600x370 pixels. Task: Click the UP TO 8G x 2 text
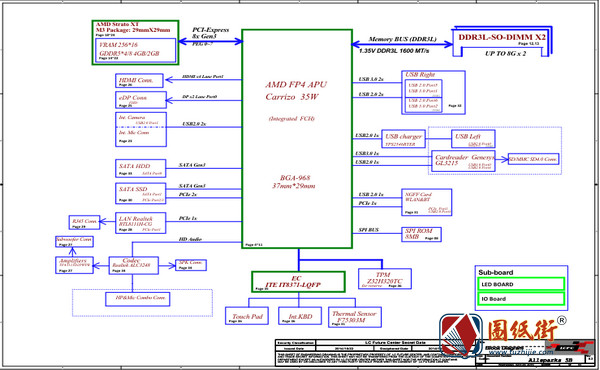[x=505, y=54]
